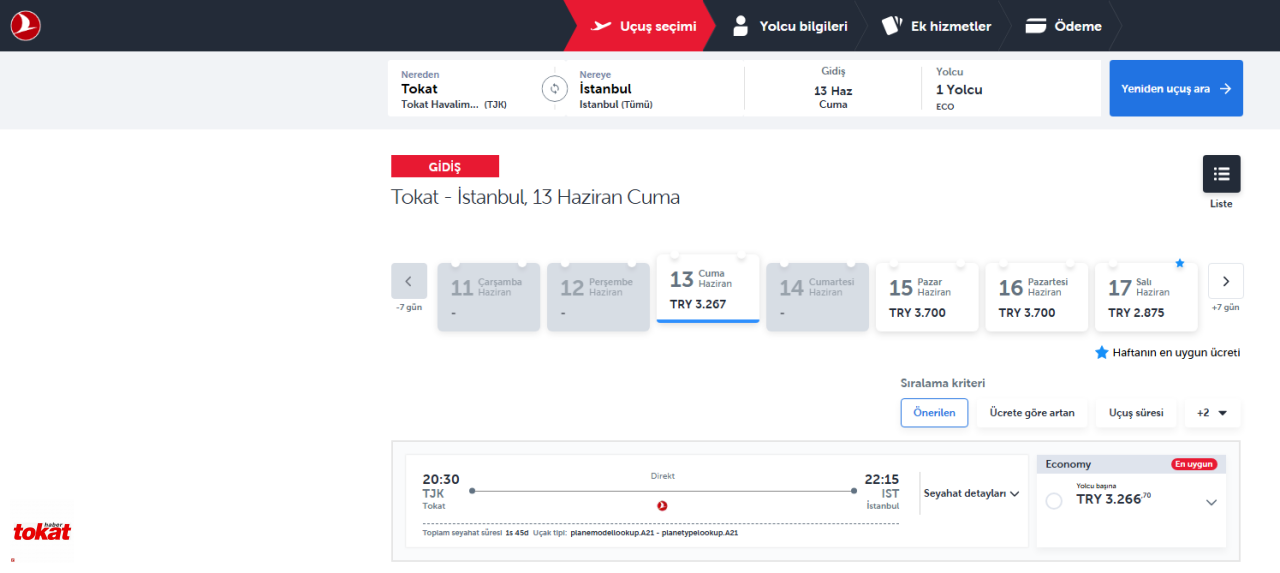
Task: Select the Economy TRY 3.266 fare radio button
Action: coord(1054,501)
